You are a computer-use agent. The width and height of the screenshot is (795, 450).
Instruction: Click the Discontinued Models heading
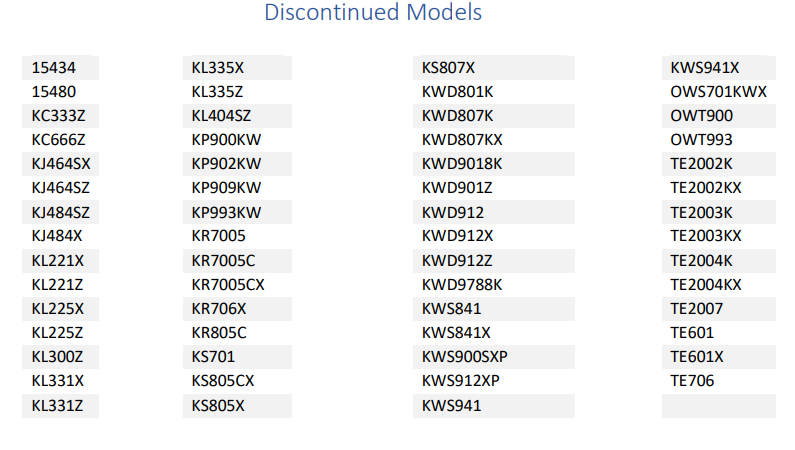coord(373,13)
